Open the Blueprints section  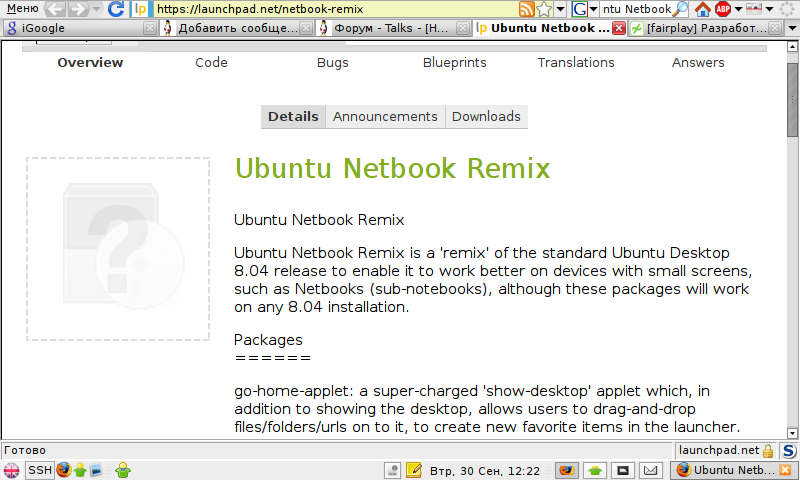point(455,63)
